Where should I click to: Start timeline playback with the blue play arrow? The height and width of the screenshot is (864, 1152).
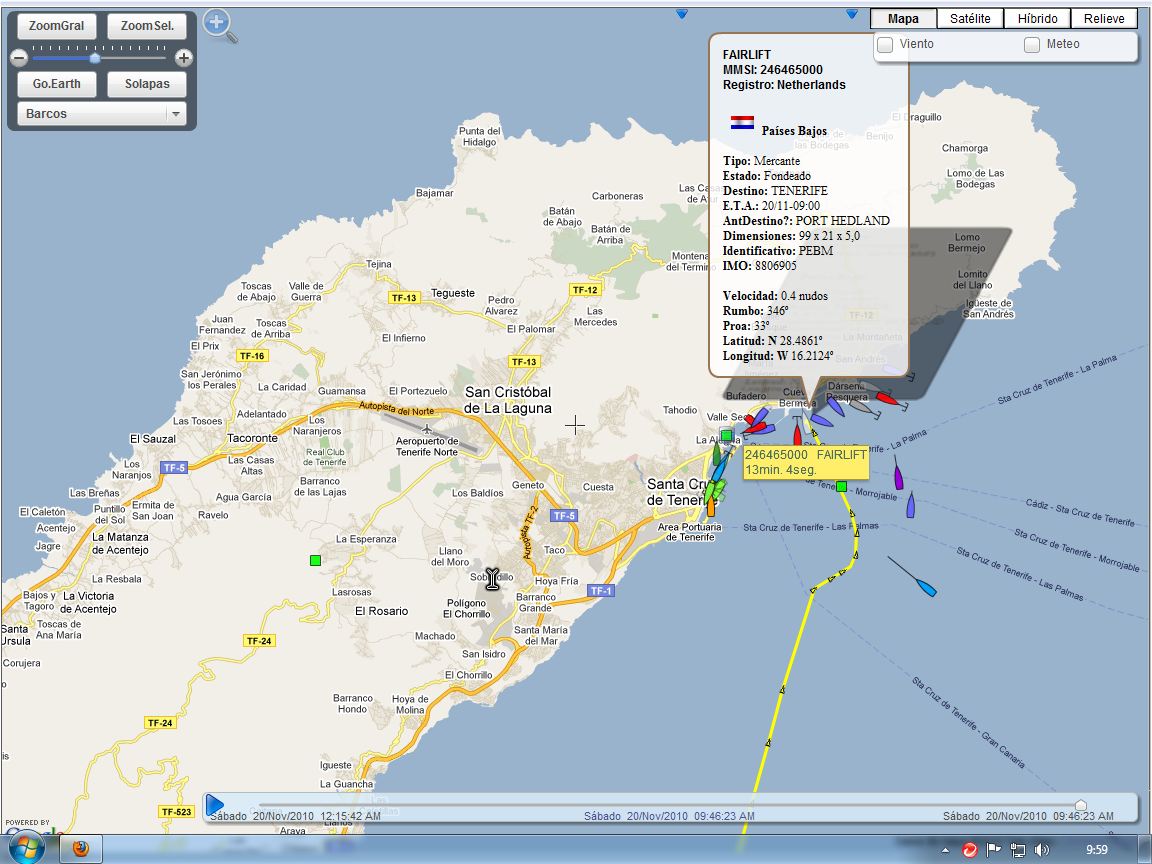pos(215,804)
